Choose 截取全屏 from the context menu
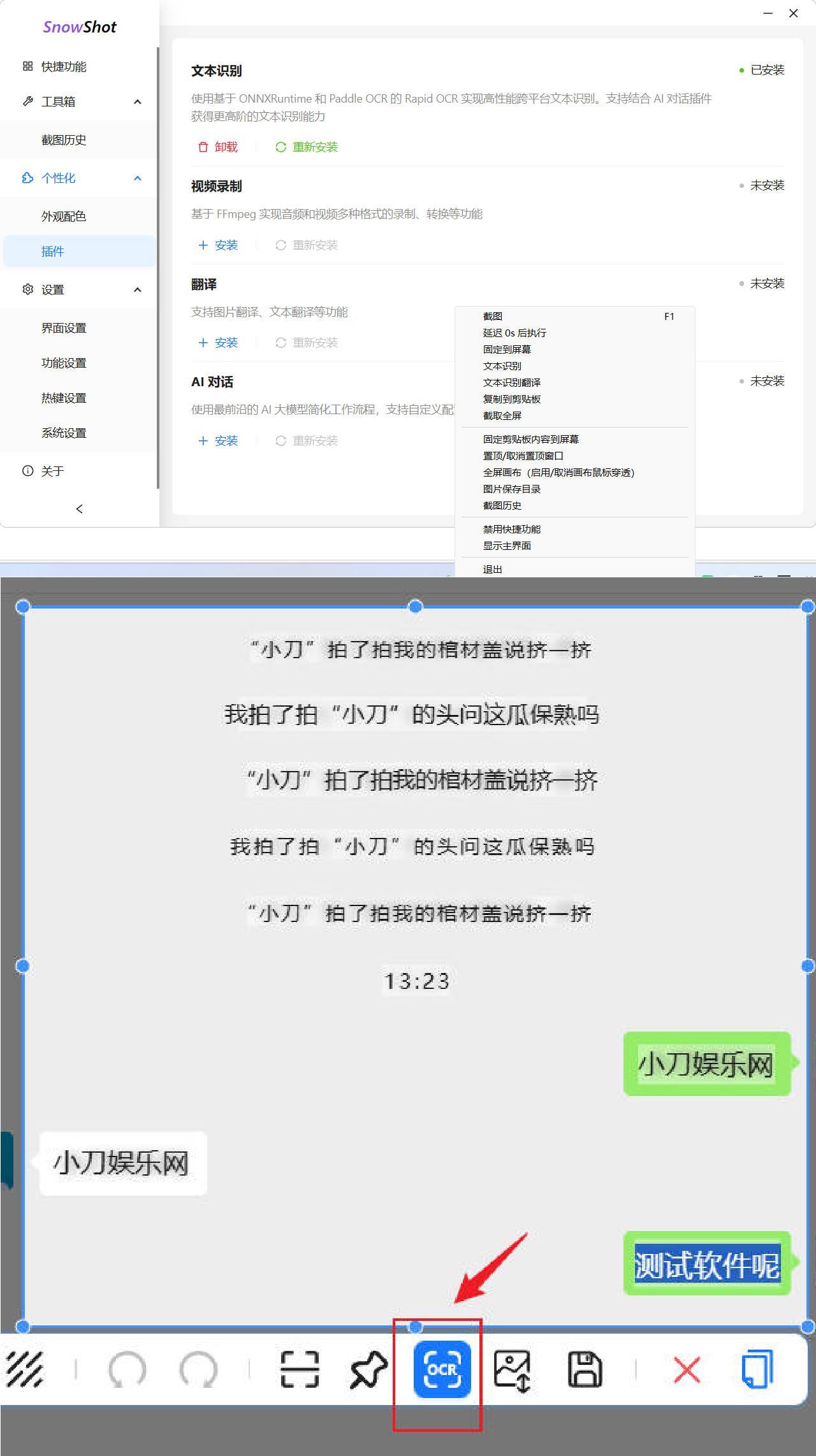This screenshot has height=1456, width=816. click(502, 415)
